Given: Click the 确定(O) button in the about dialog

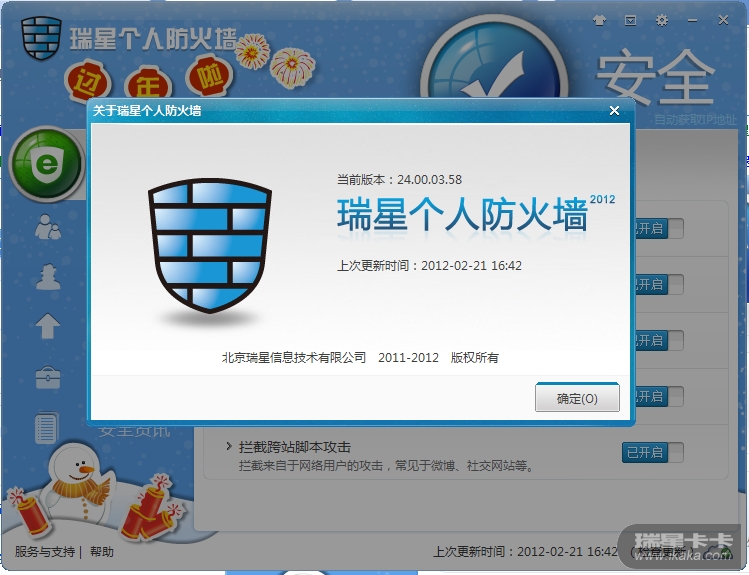Looking at the screenshot, I should click(577, 397).
